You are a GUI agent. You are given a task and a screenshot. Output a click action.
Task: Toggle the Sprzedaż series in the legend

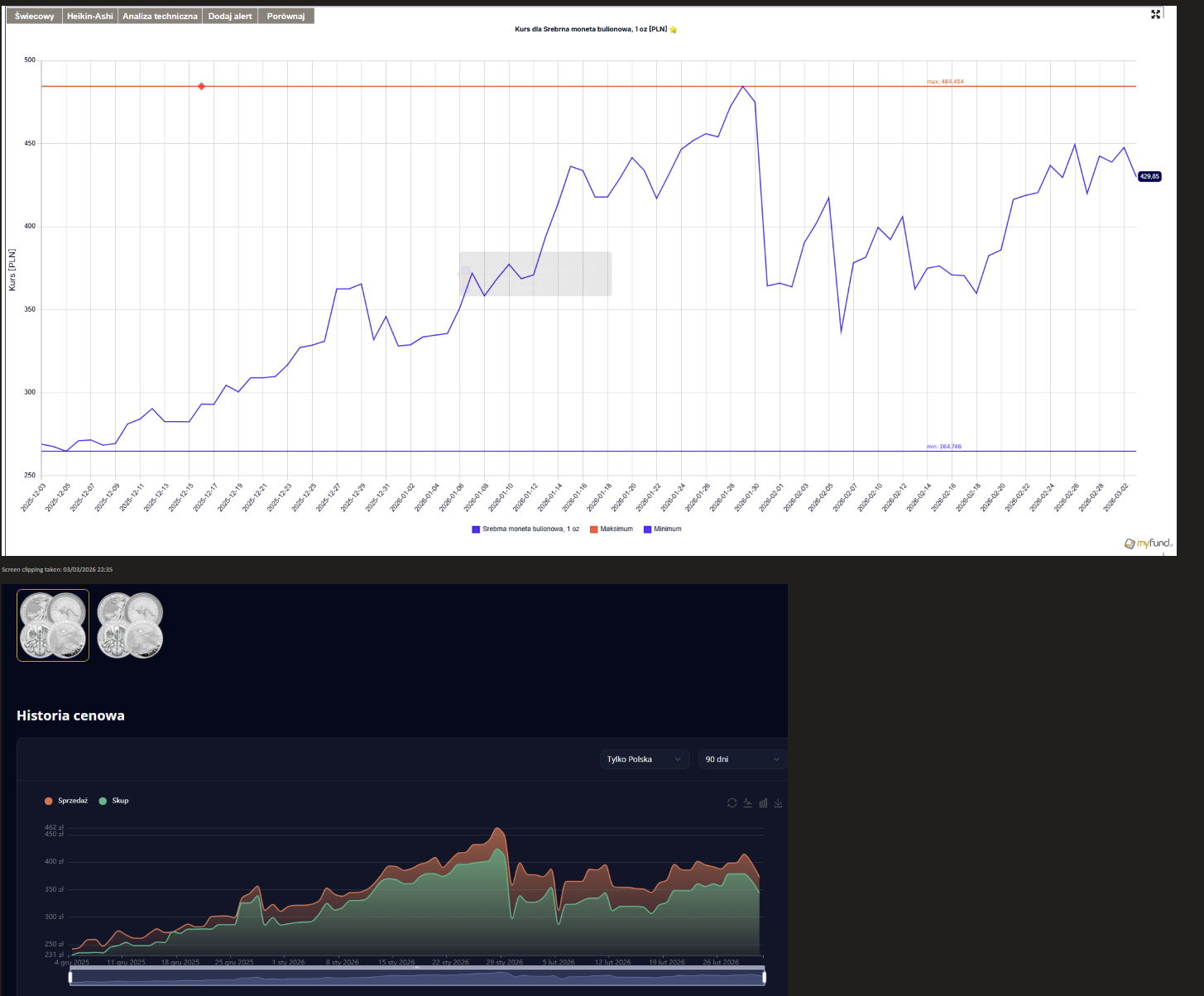[x=66, y=801]
